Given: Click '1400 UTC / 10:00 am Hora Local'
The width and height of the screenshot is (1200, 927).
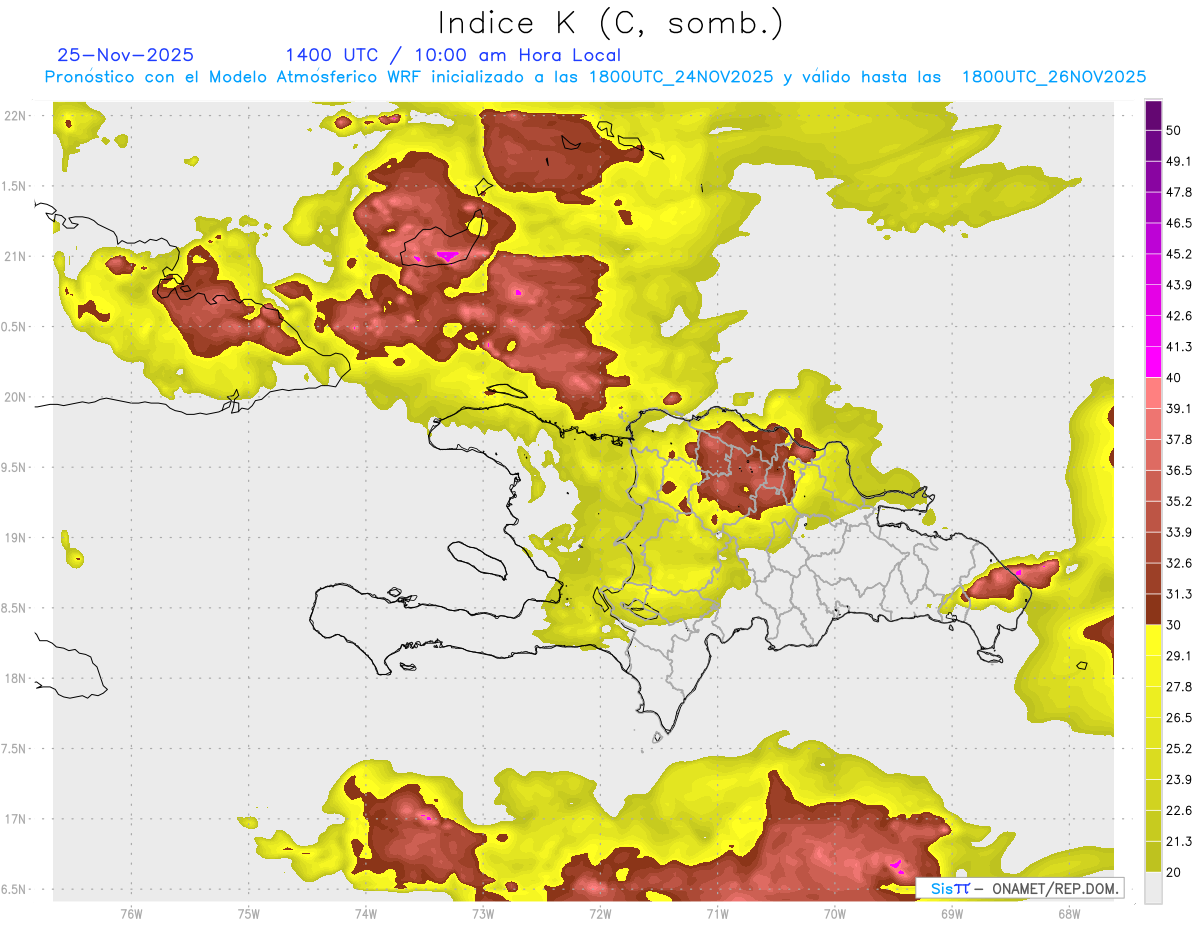Looking at the screenshot, I should (453, 55).
